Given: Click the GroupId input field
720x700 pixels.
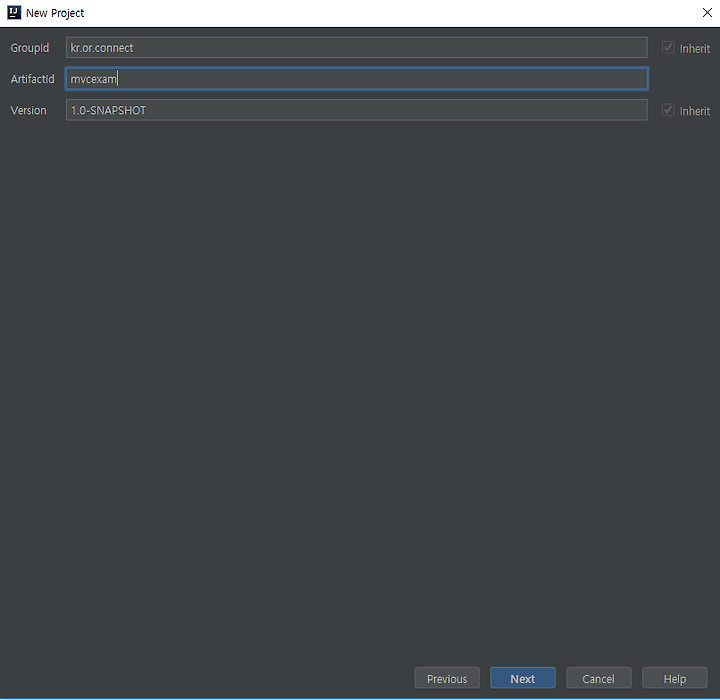Looking at the screenshot, I should click(357, 48).
